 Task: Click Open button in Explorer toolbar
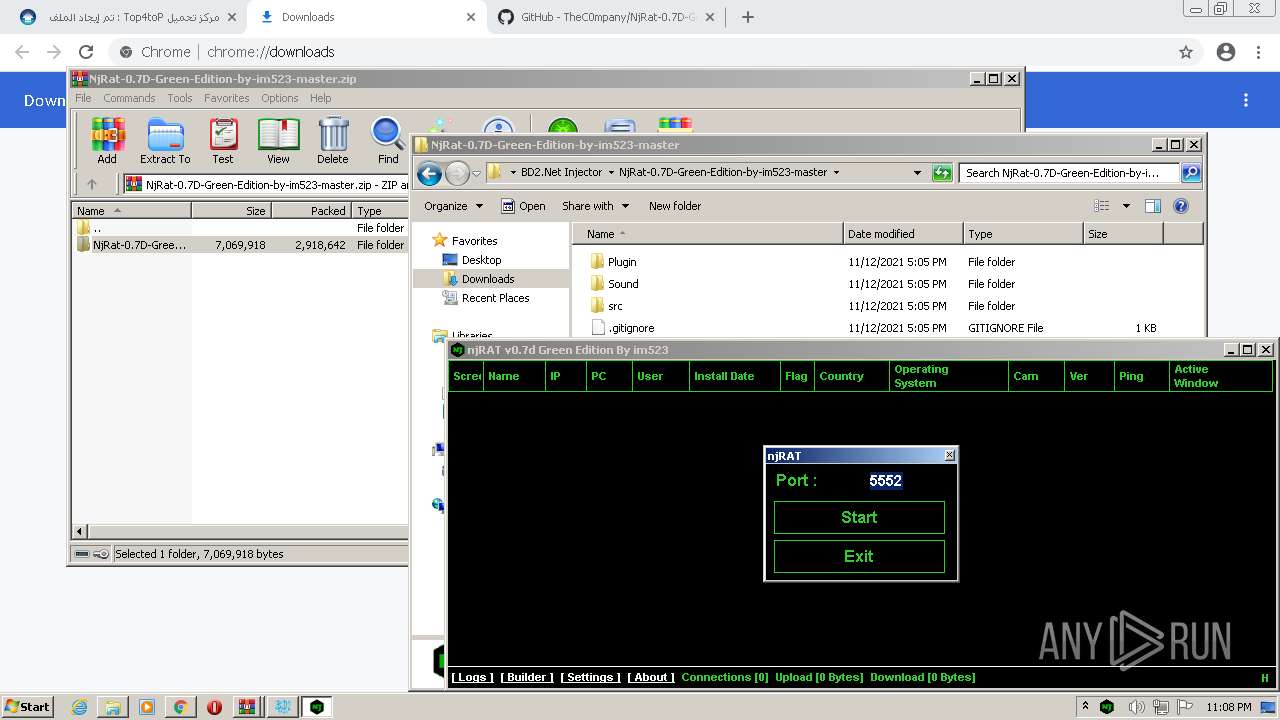pos(523,206)
